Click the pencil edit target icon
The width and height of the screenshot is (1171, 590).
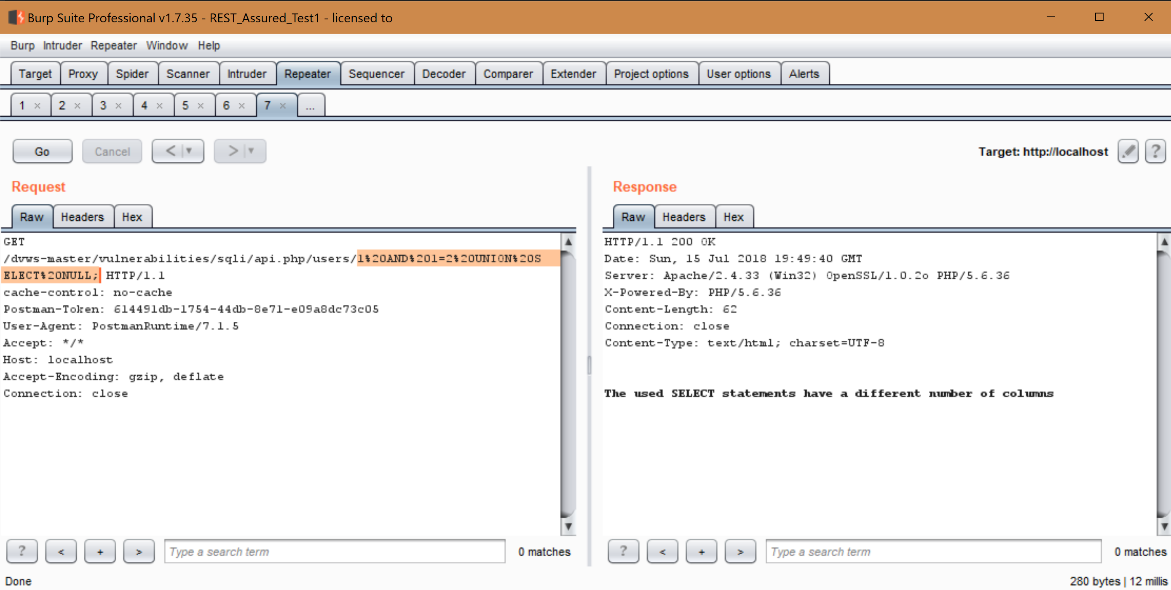coord(1128,151)
